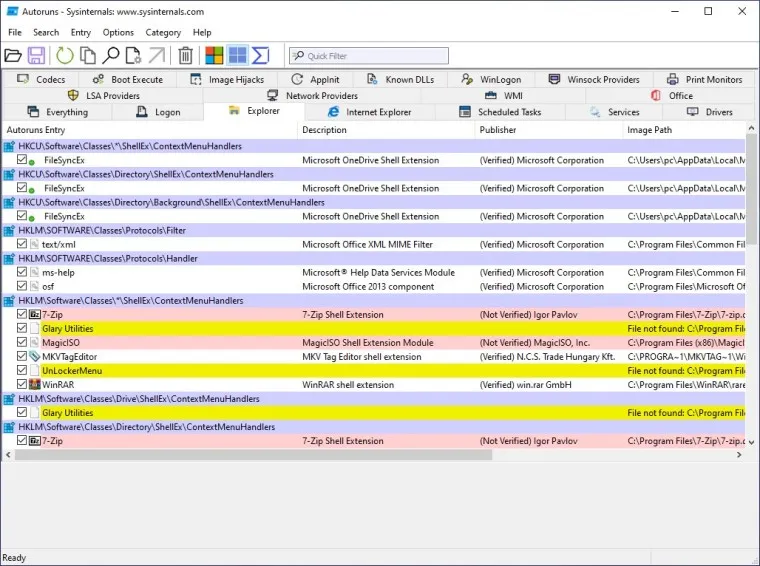Click the Open file toolbar icon
The height and width of the screenshot is (566, 760).
click(x=14, y=56)
